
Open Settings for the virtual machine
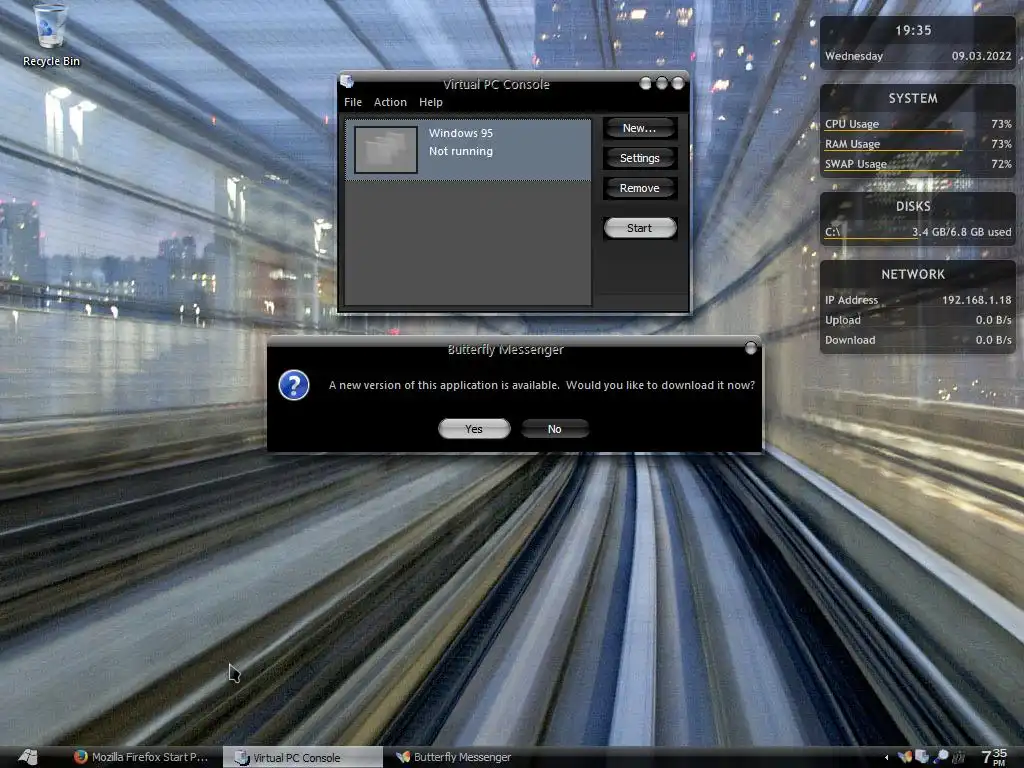pyautogui.click(x=639, y=158)
